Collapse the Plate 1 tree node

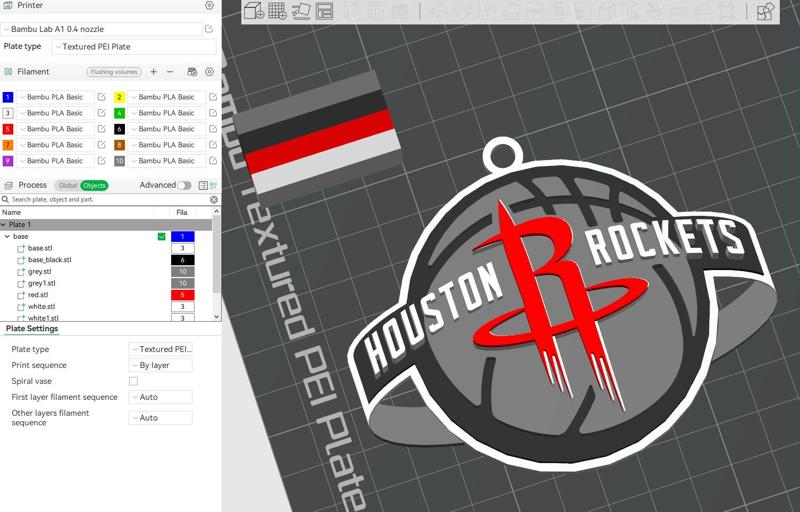[4, 224]
